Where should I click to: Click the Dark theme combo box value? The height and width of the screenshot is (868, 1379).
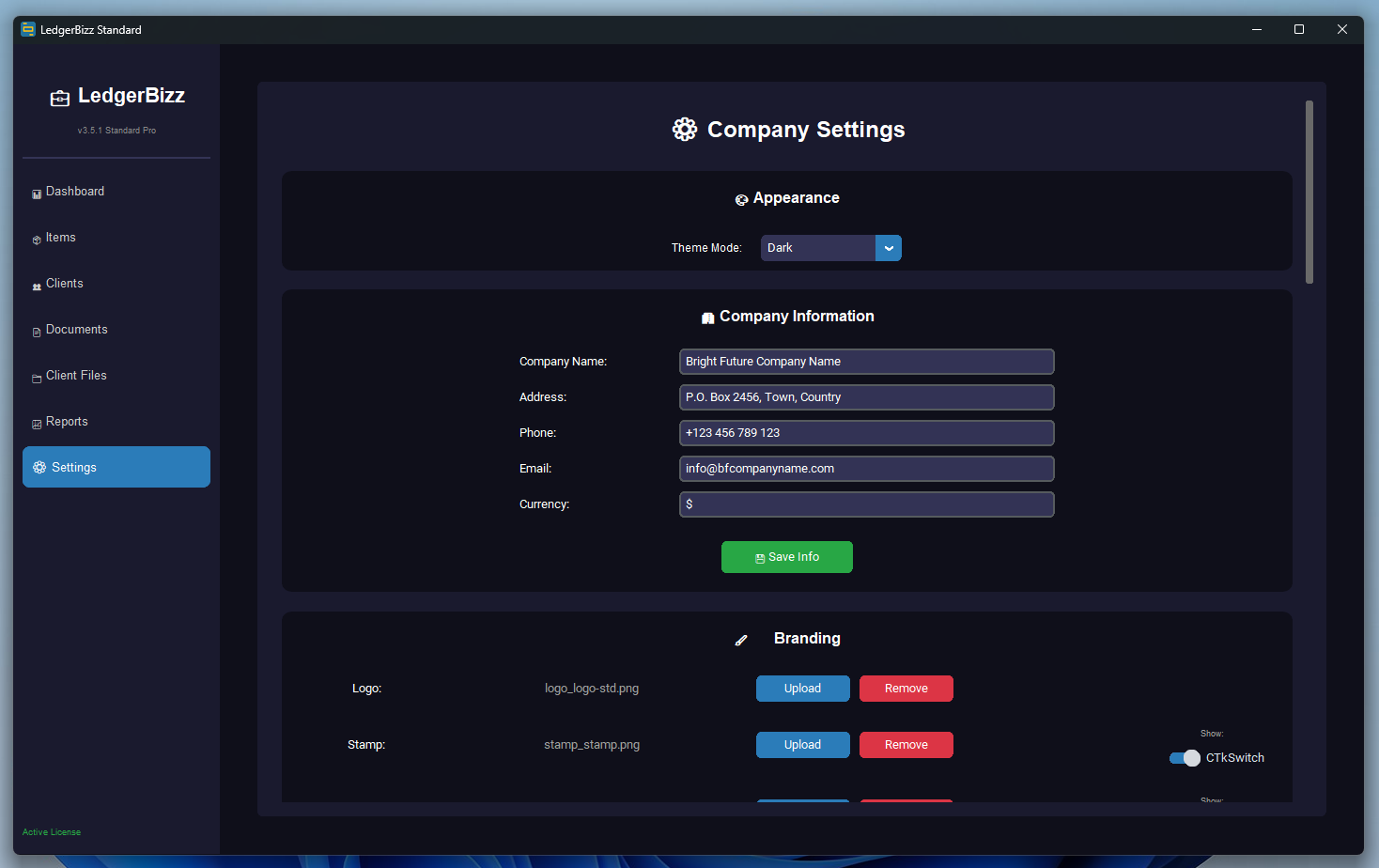(818, 248)
